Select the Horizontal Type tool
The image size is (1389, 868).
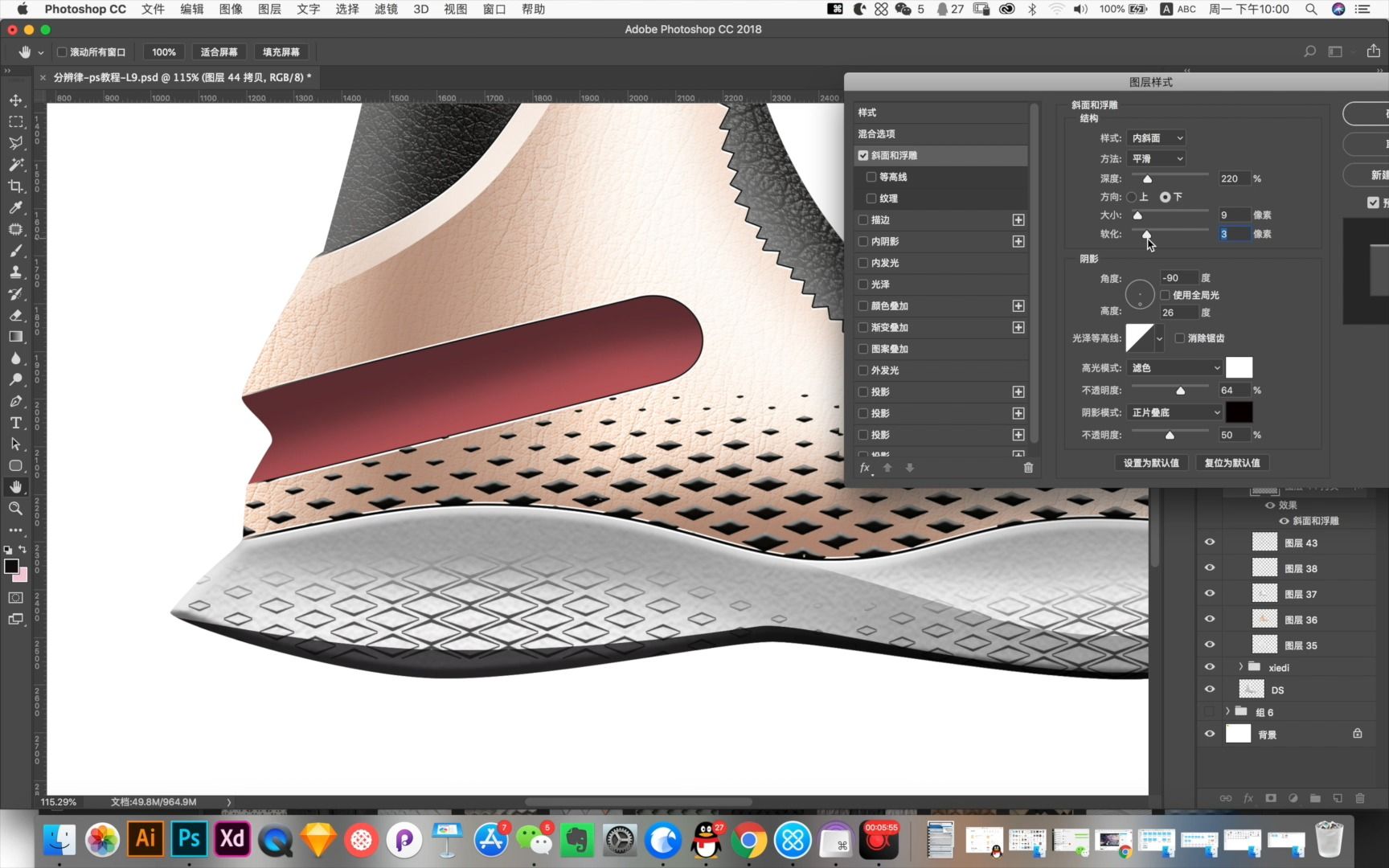[x=15, y=423]
